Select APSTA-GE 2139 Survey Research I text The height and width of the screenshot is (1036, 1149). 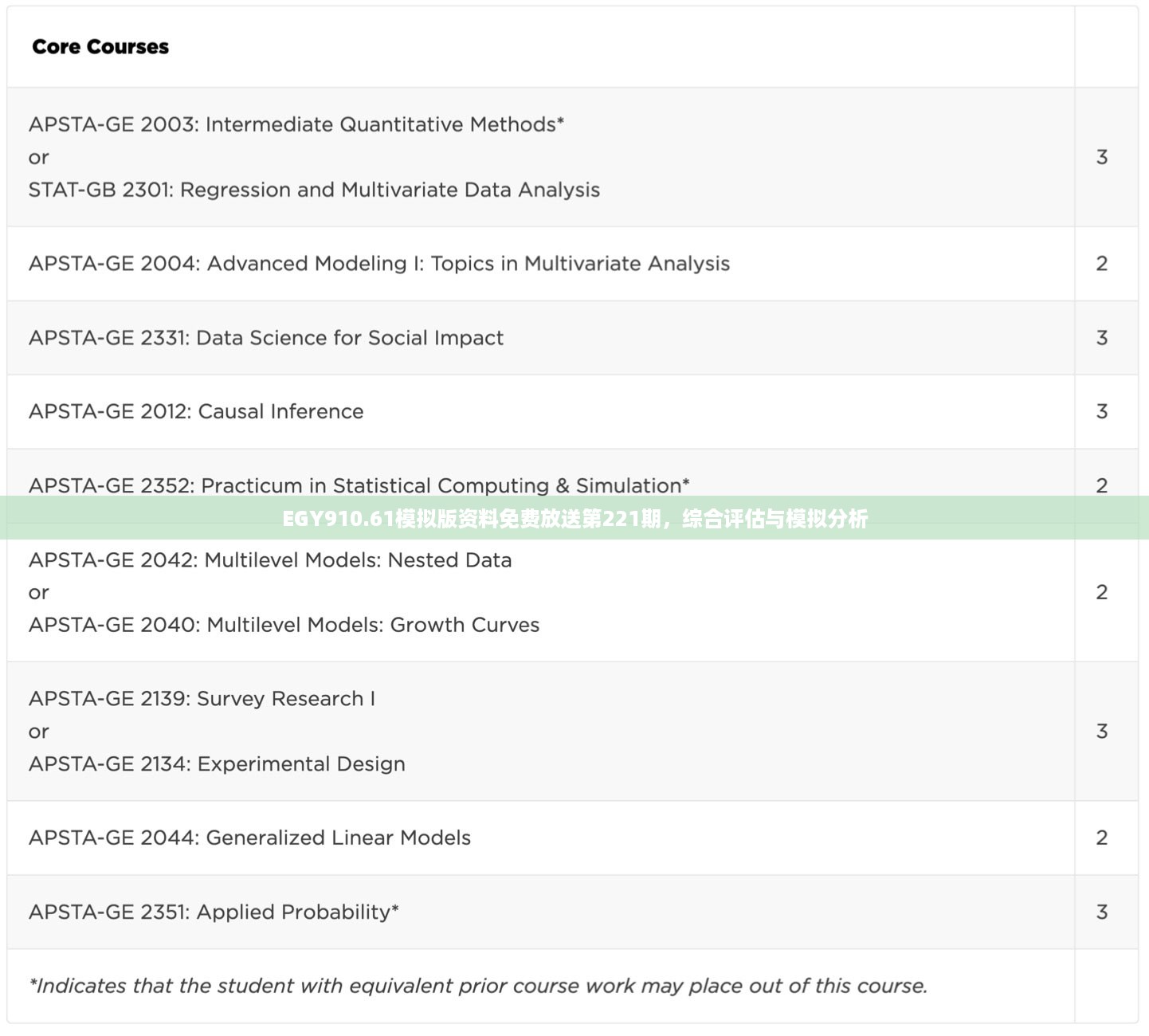tap(202, 699)
